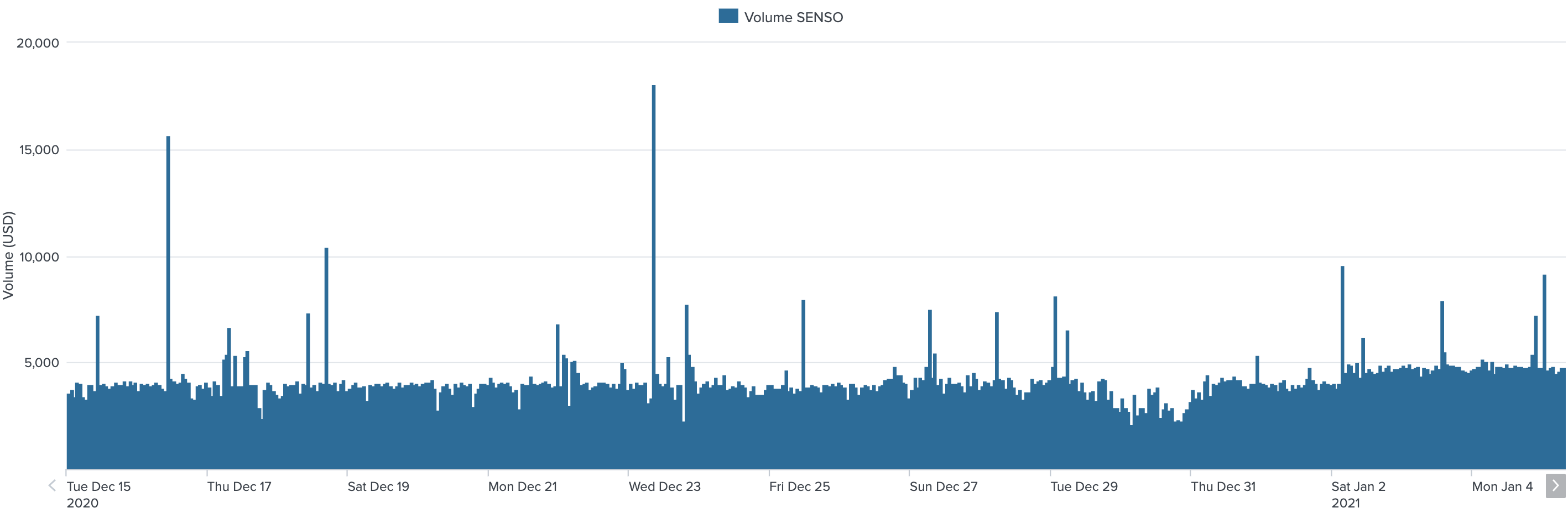Click the Wed Dec 23 axis label

click(665, 486)
